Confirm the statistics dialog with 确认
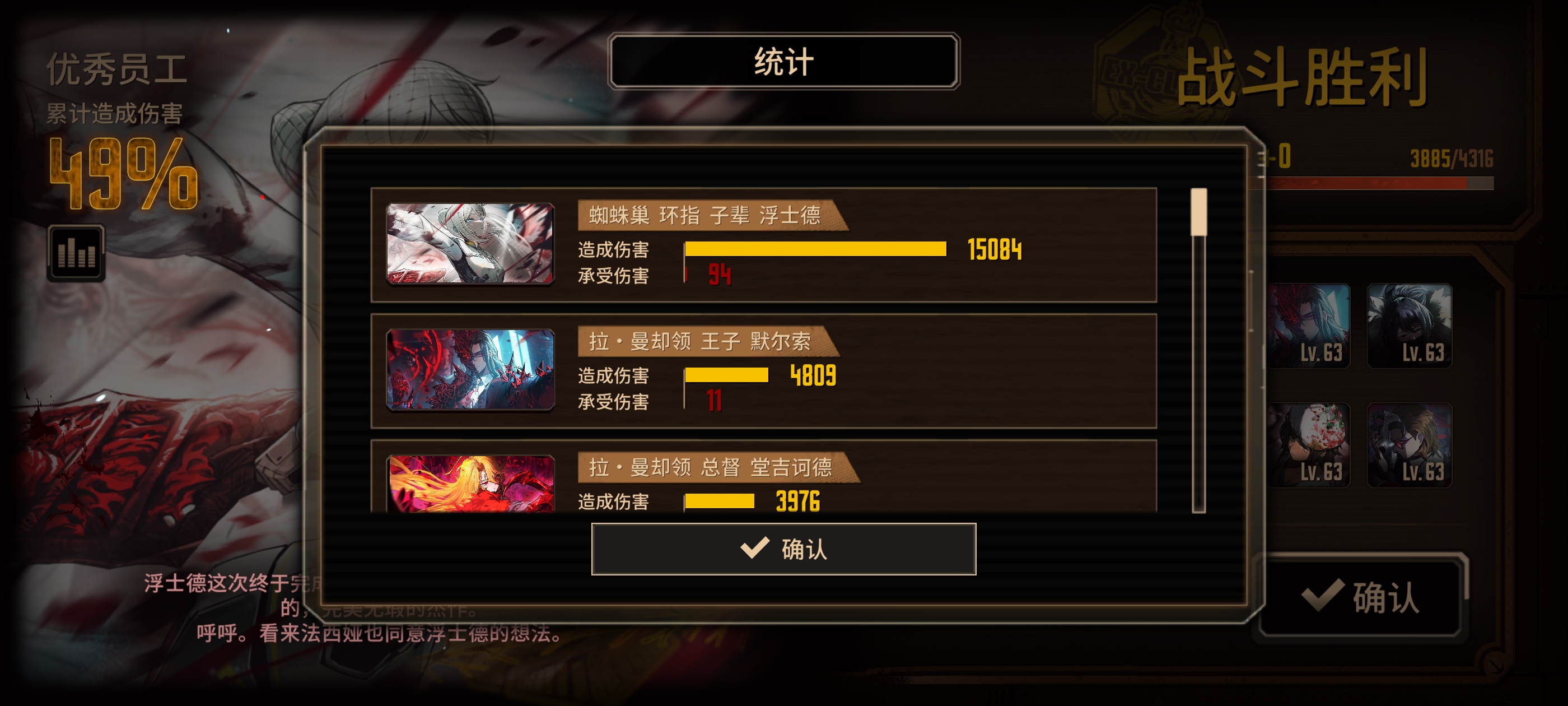 point(783,549)
